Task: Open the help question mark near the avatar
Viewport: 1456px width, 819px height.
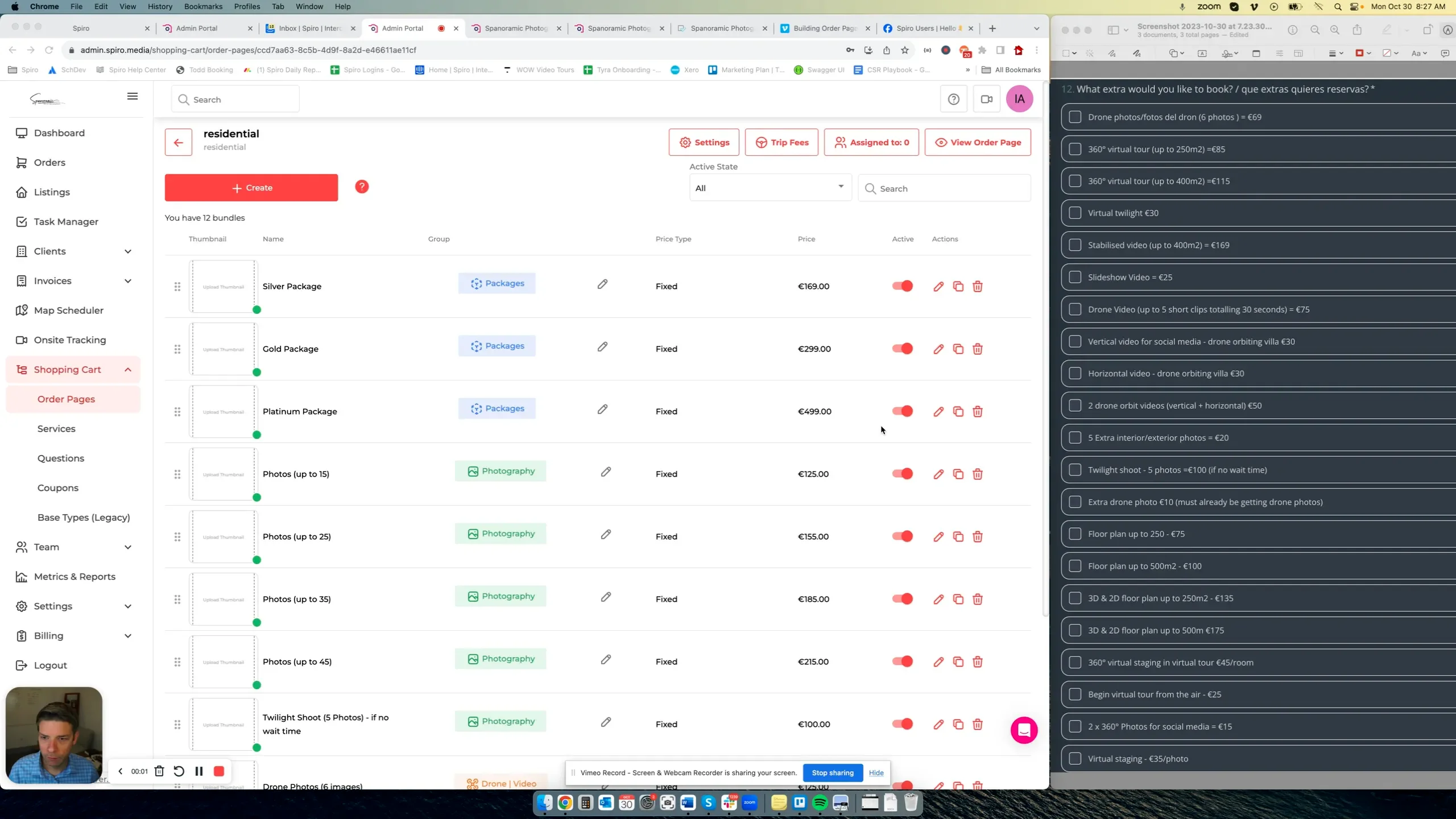Action: 953,98
